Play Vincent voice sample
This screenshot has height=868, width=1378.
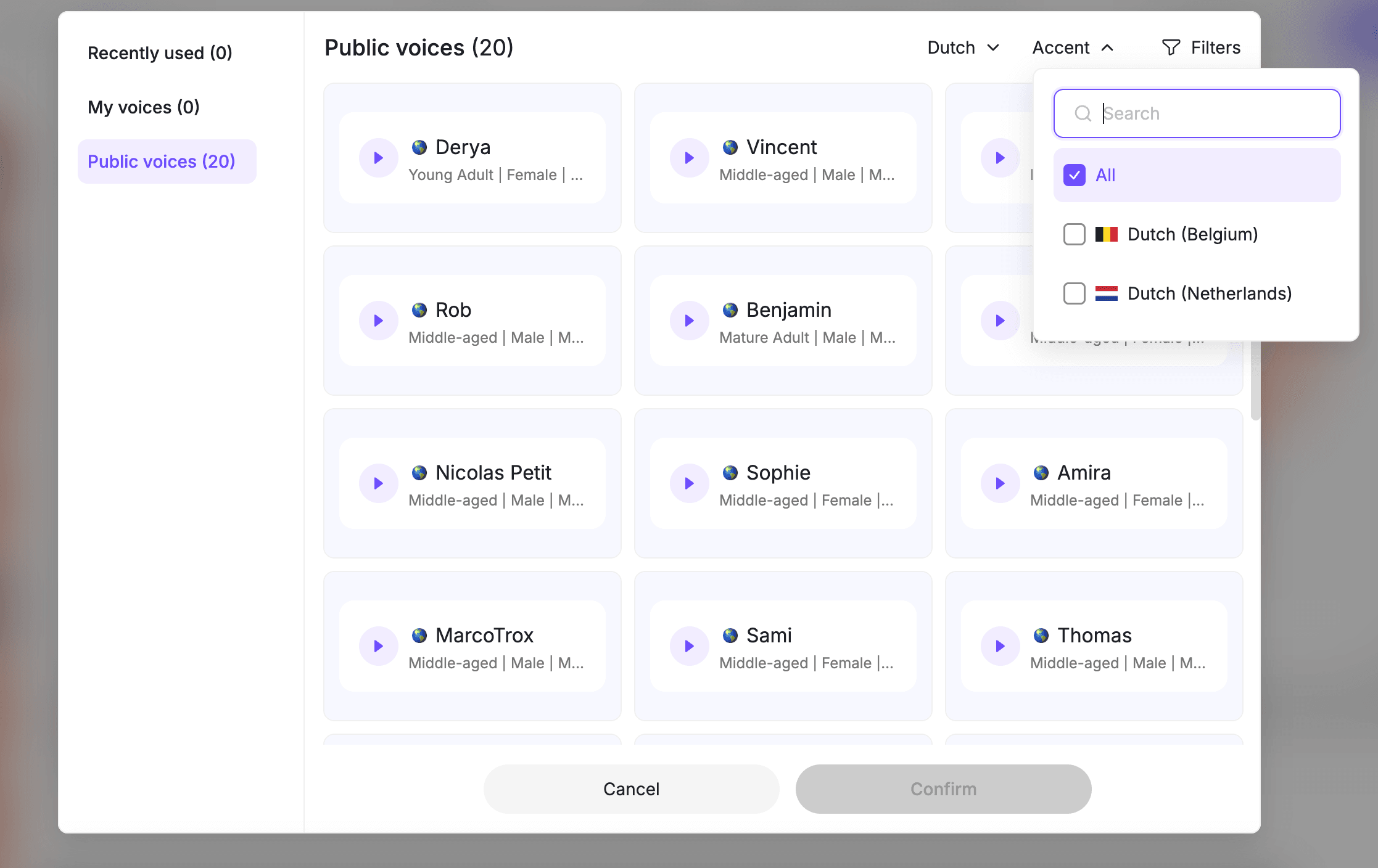(689, 158)
